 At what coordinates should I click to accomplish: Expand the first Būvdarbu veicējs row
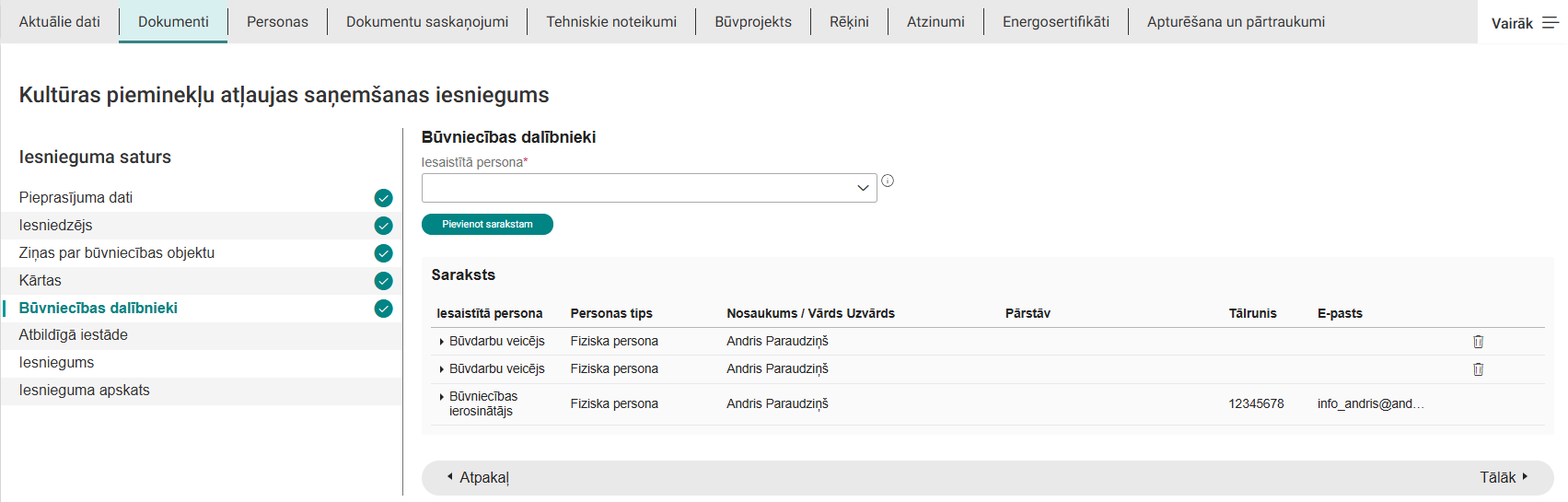tap(442, 342)
